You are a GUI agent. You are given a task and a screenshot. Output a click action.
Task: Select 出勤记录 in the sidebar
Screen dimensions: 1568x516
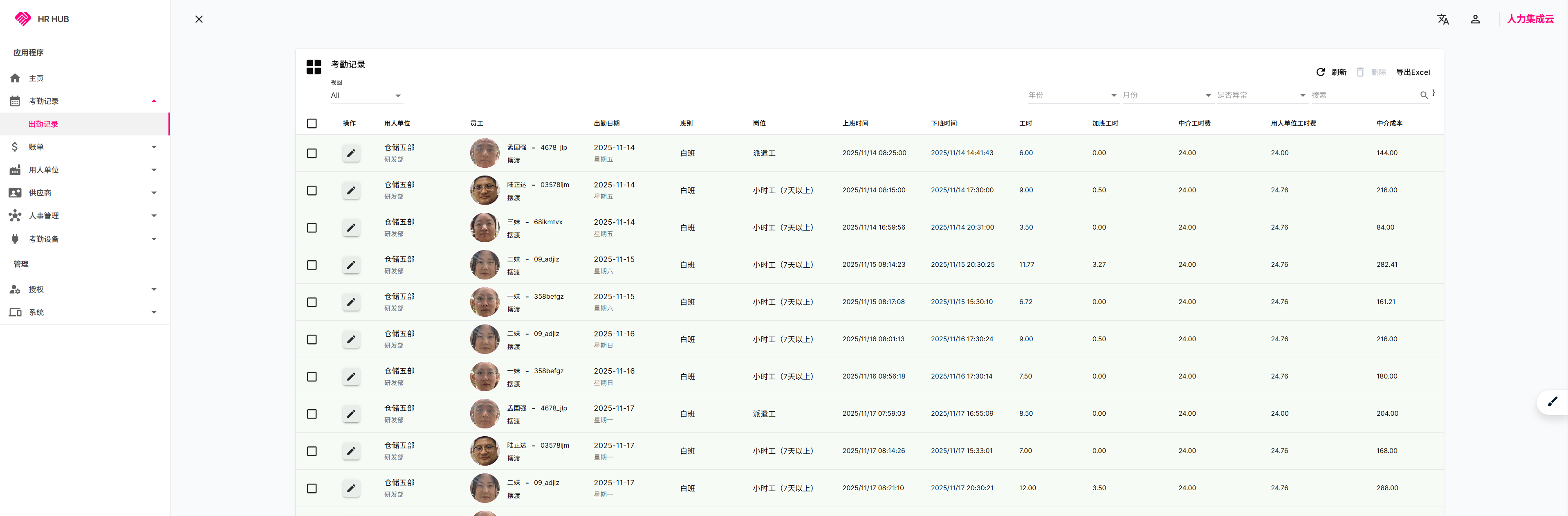[43, 124]
